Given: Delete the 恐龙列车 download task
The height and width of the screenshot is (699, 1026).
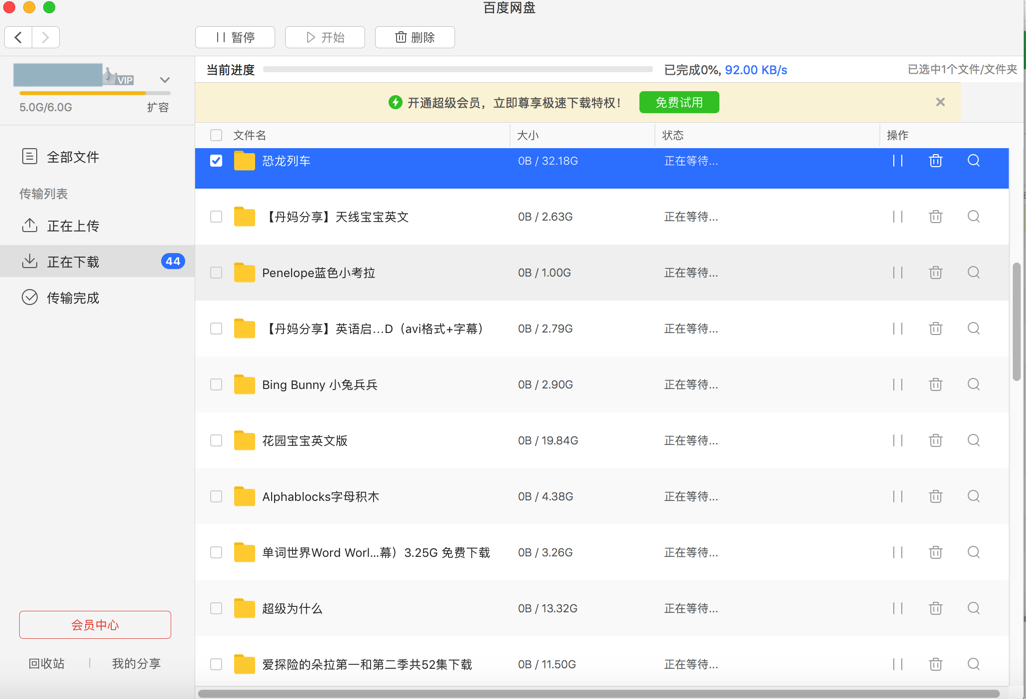Looking at the screenshot, I should (936, 161).
